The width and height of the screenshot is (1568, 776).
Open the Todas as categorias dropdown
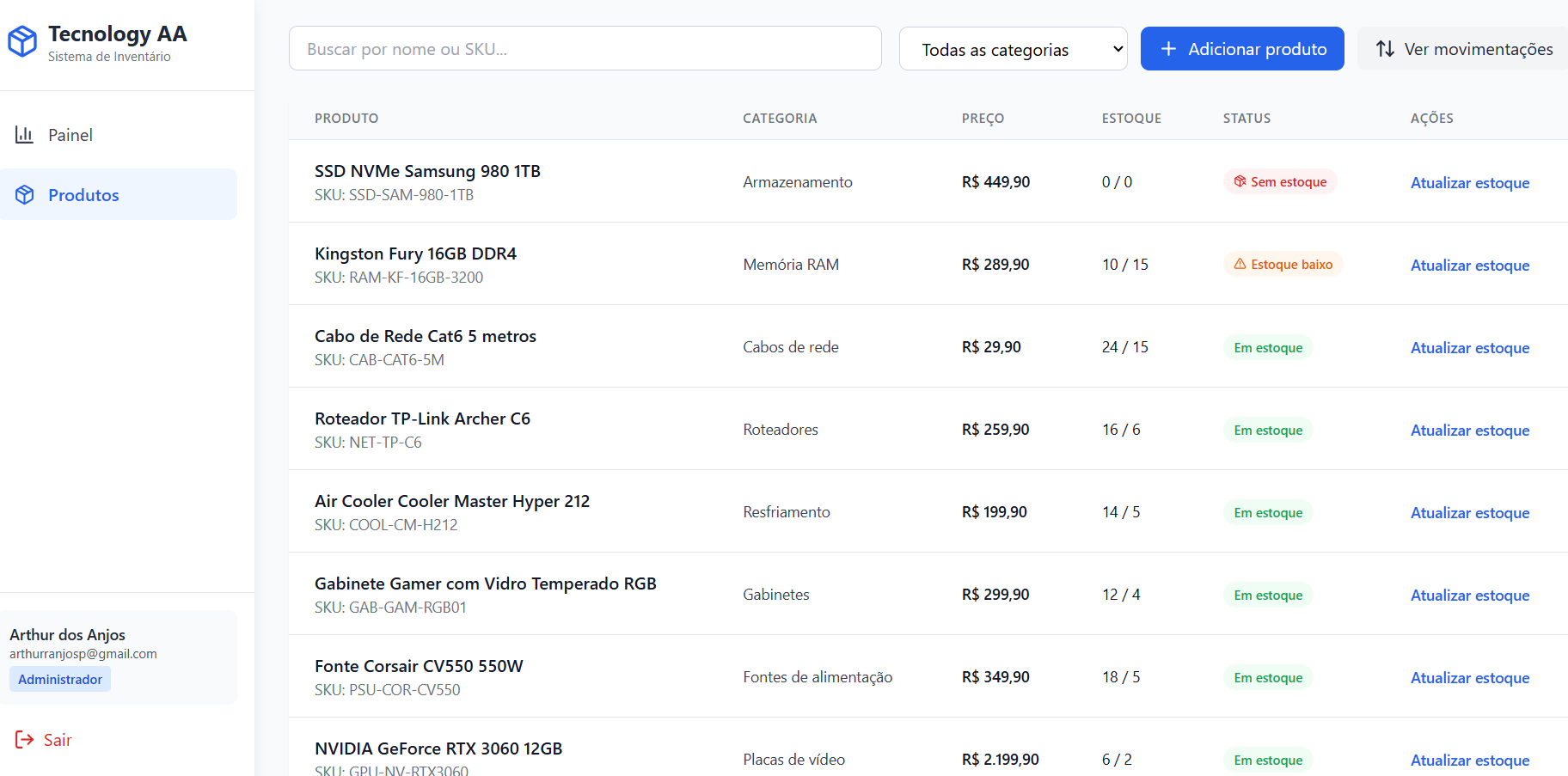pos(1013,49)
